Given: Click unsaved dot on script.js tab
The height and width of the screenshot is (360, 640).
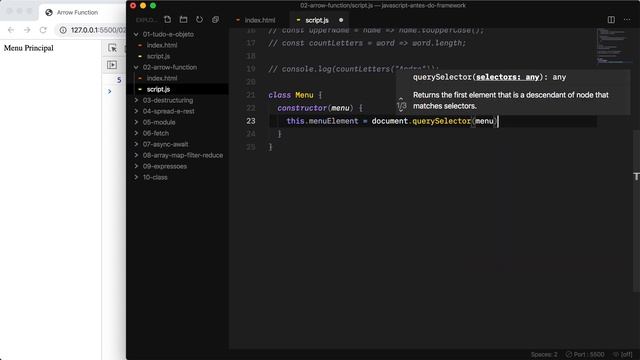Looking at the screenshot, I should pyautogui.click(x=341, y=20).
